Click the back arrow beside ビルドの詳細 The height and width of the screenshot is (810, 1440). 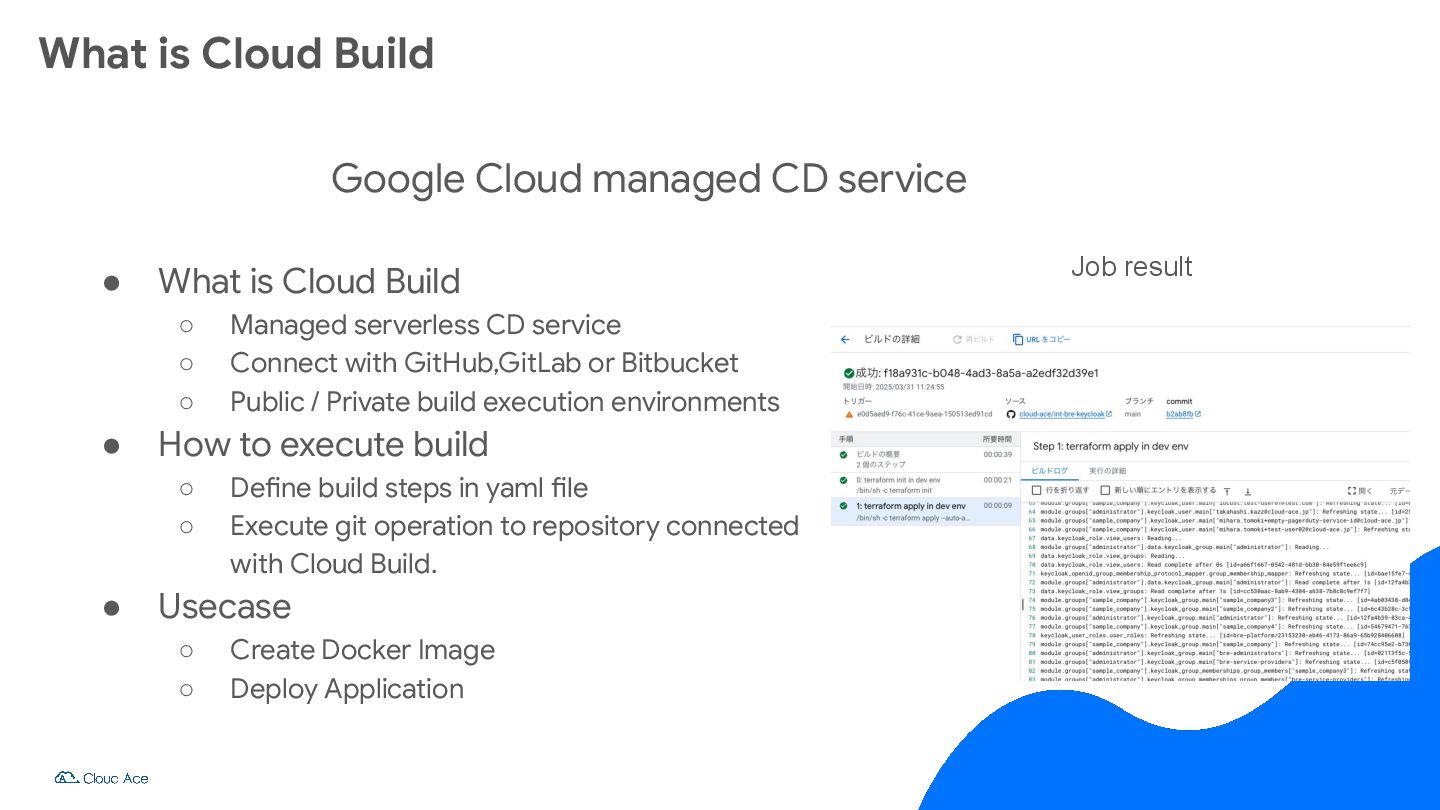(845, 340)
